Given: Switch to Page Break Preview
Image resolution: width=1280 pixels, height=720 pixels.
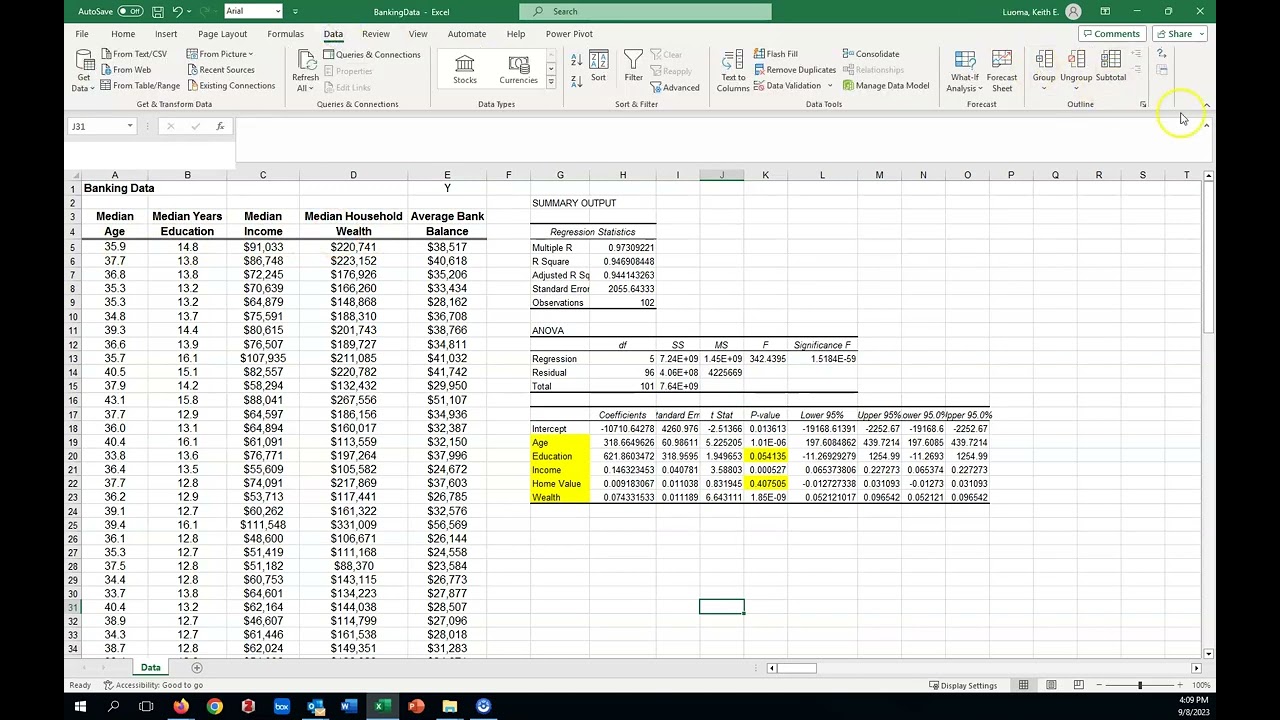Looking at the screenshot, I should (1079, 685).
